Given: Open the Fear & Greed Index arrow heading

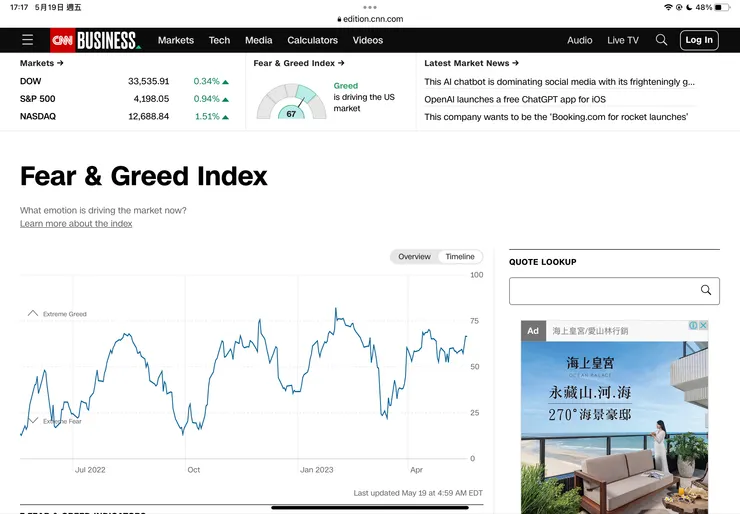Looking at the screenshot, I should (x=299, y=63).
